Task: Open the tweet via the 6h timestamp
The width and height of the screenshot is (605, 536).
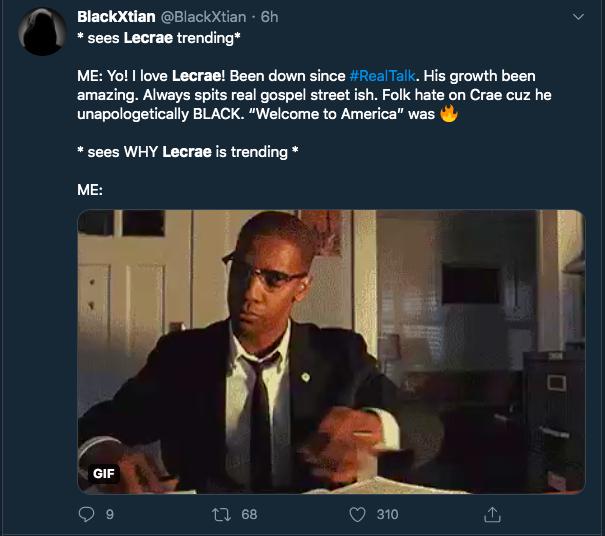Action: point(270,17)
